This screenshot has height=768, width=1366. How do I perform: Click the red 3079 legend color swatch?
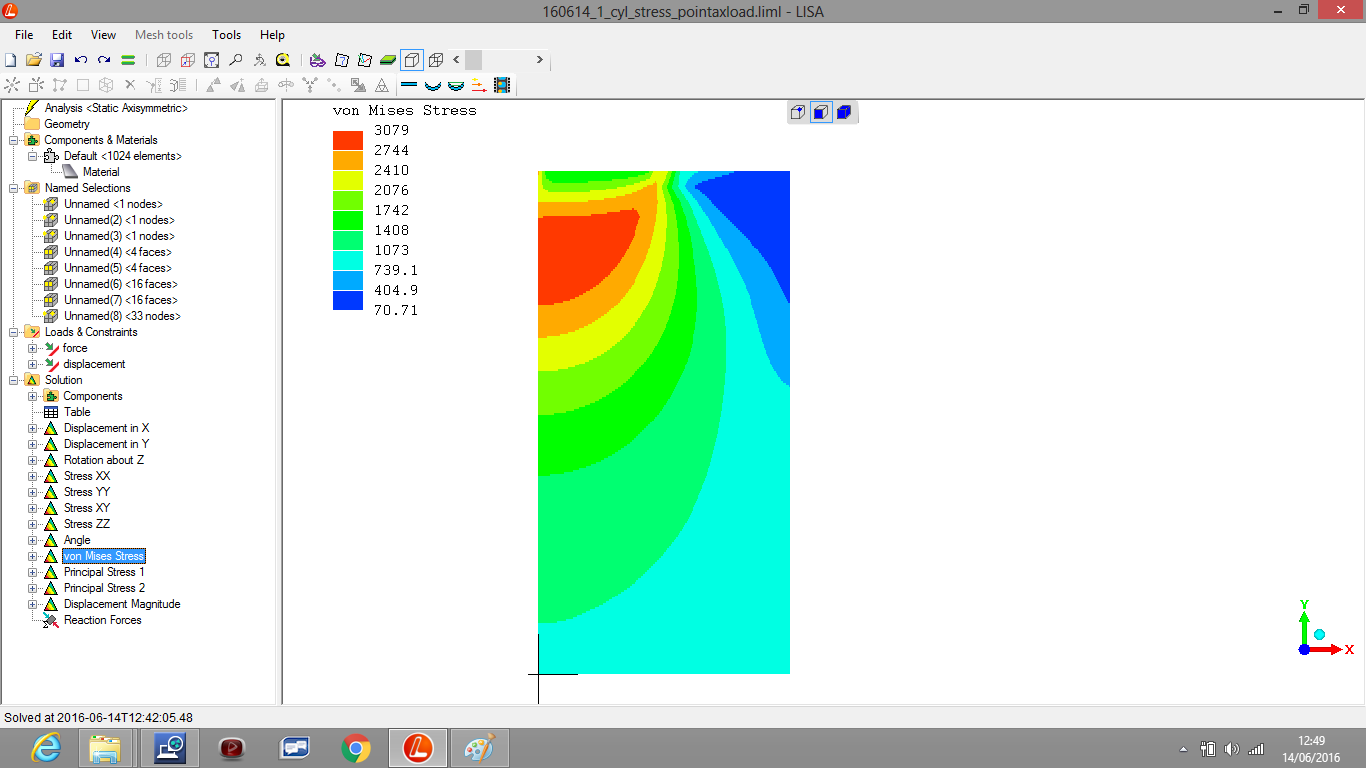(348, 140)
